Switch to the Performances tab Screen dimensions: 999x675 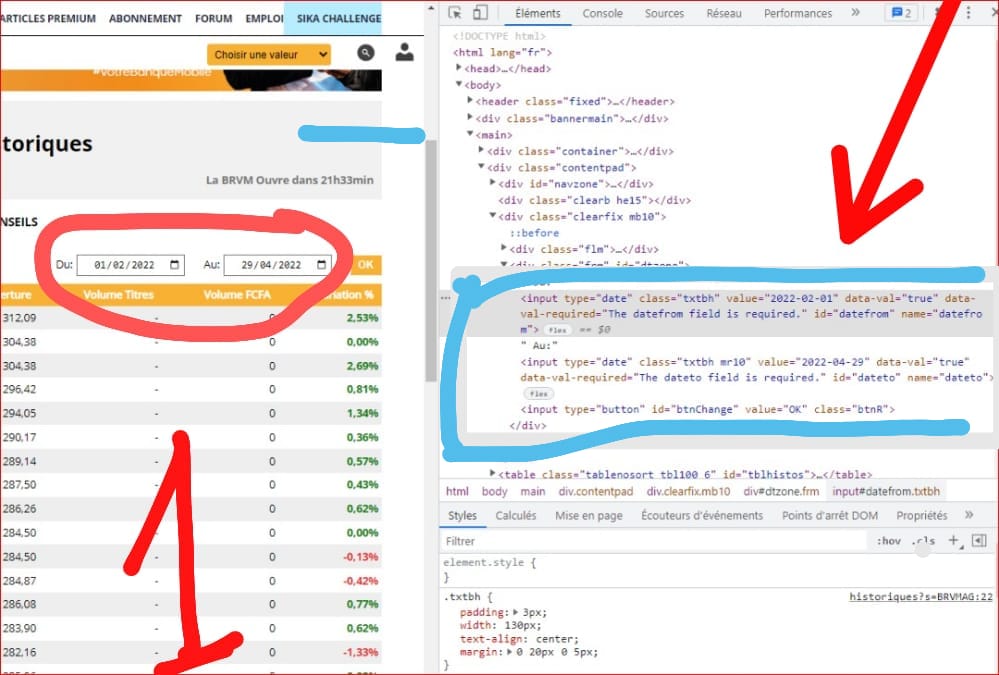click(798, 13)
